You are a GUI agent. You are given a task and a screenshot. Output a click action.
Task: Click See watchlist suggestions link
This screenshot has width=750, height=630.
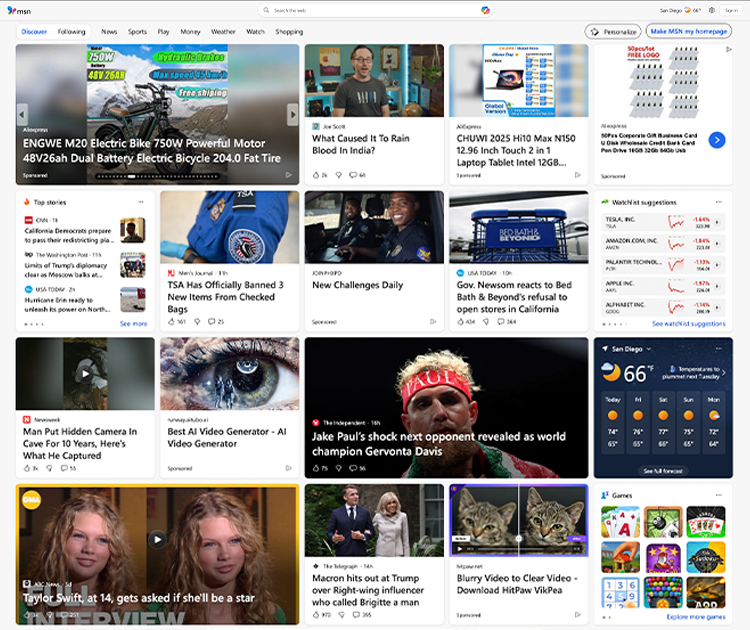pyautogui.click(x=688, y=324)
